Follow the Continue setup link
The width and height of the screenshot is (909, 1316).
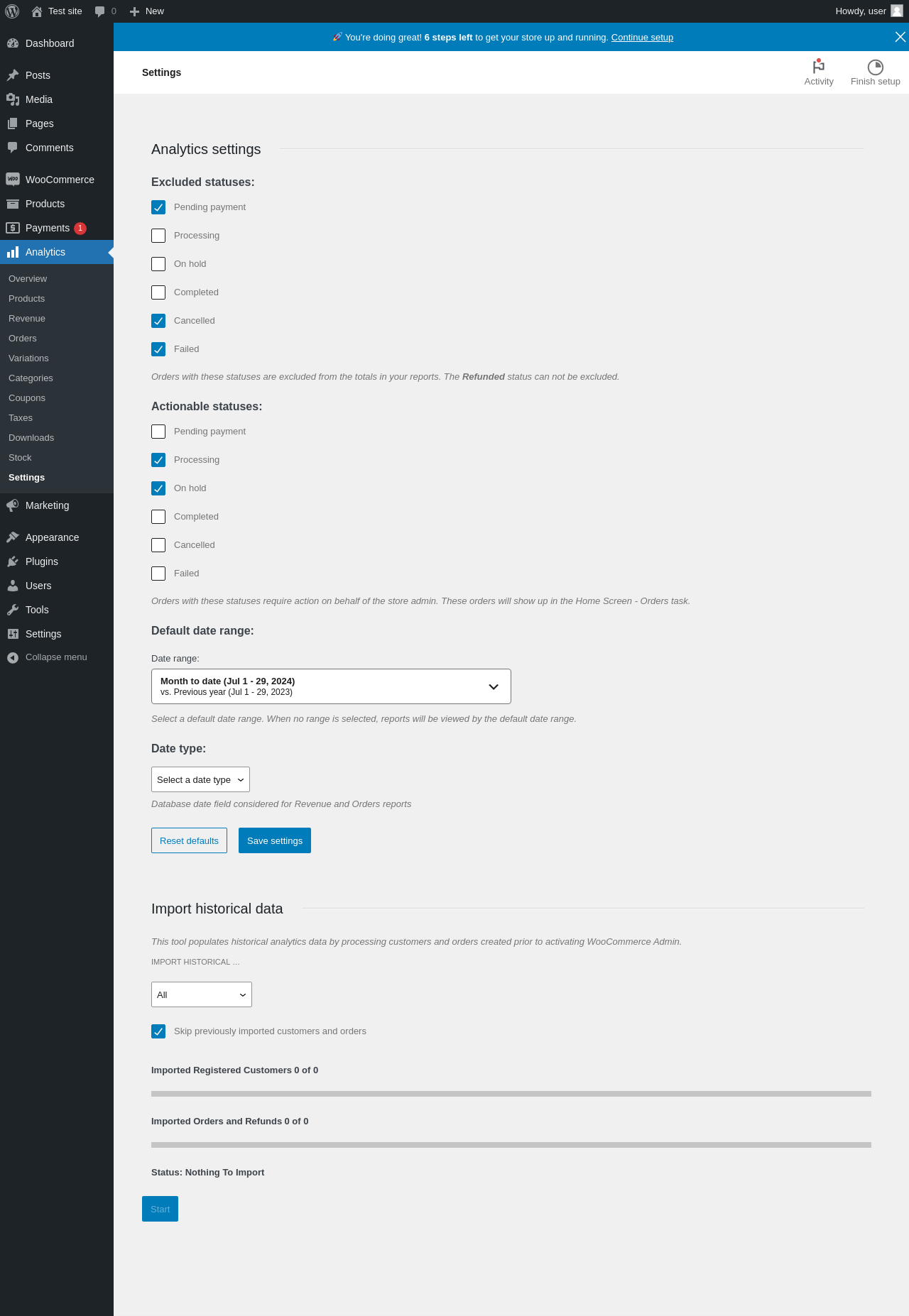pyautogui.click(x=642, y=38)
